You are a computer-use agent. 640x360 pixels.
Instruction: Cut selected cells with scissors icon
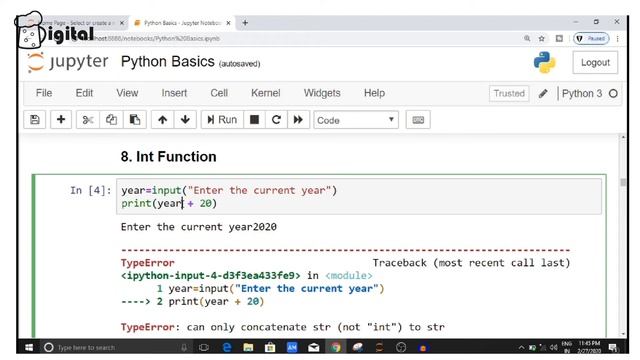pos(88,120)
